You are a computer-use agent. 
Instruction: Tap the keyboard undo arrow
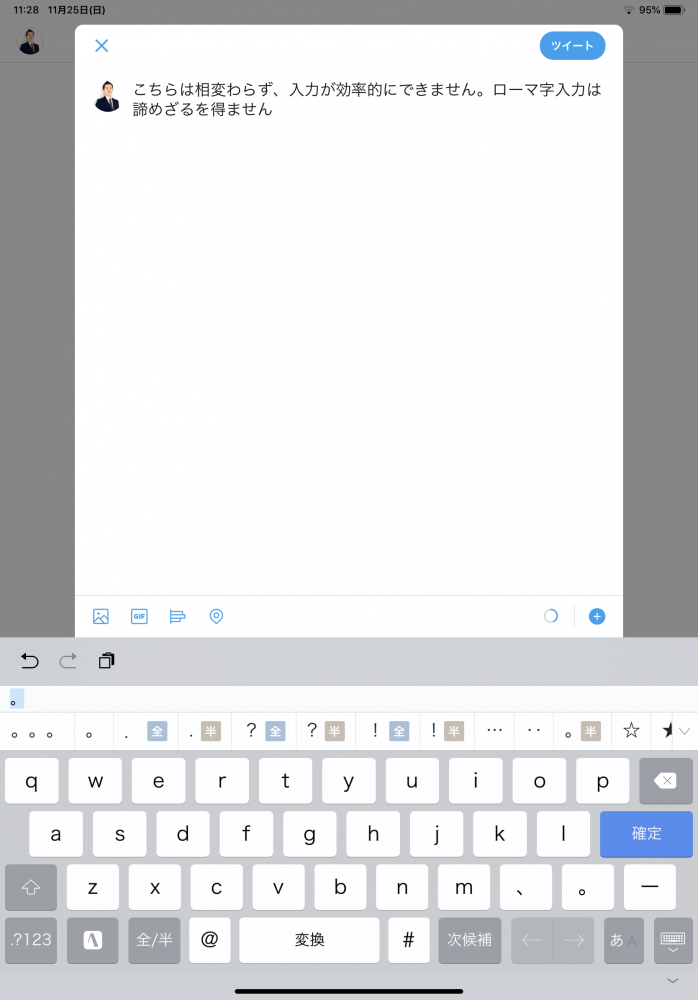[30, 661]
